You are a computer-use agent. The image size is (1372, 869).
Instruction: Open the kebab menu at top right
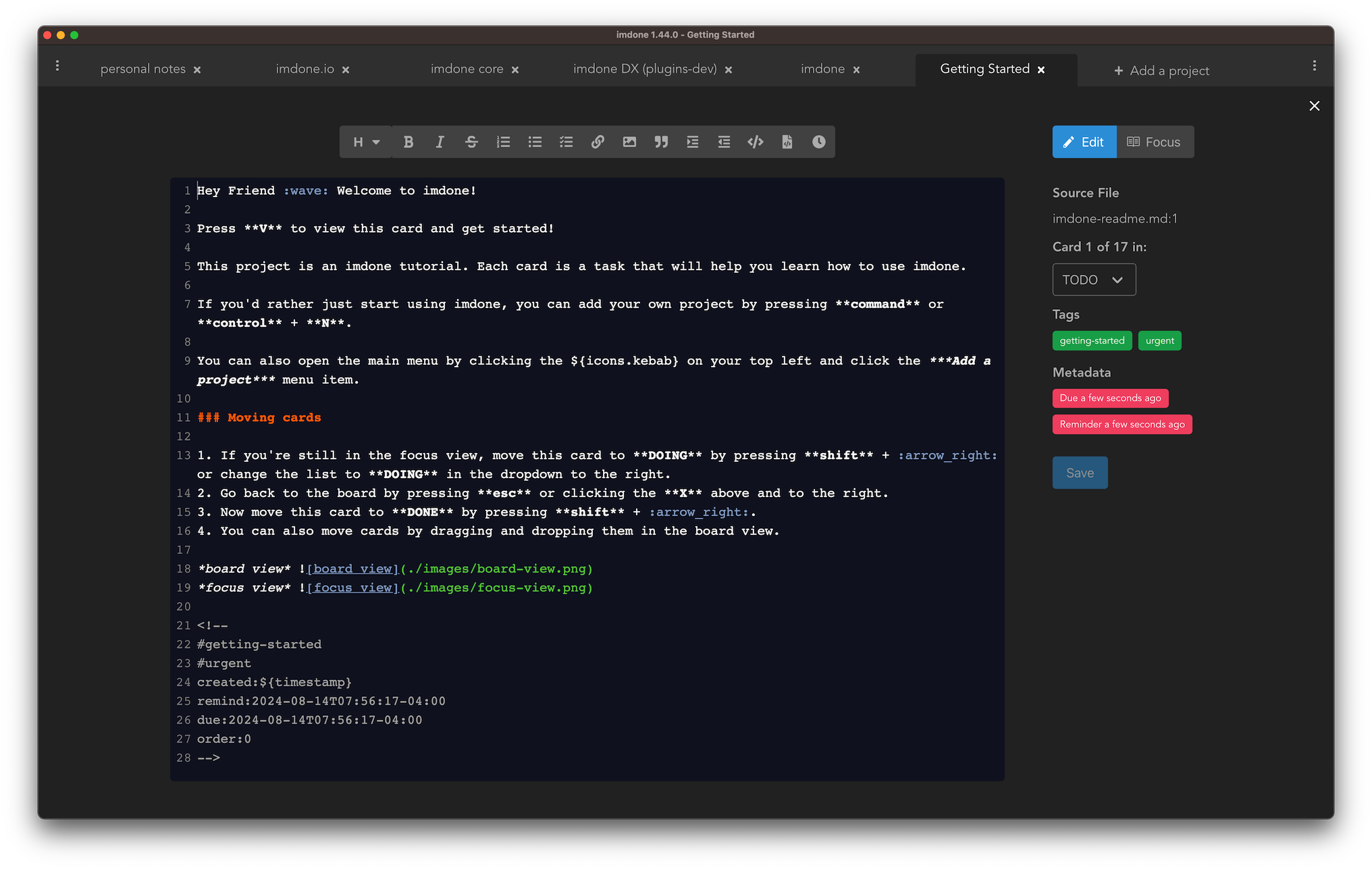tap(1315, 65)
